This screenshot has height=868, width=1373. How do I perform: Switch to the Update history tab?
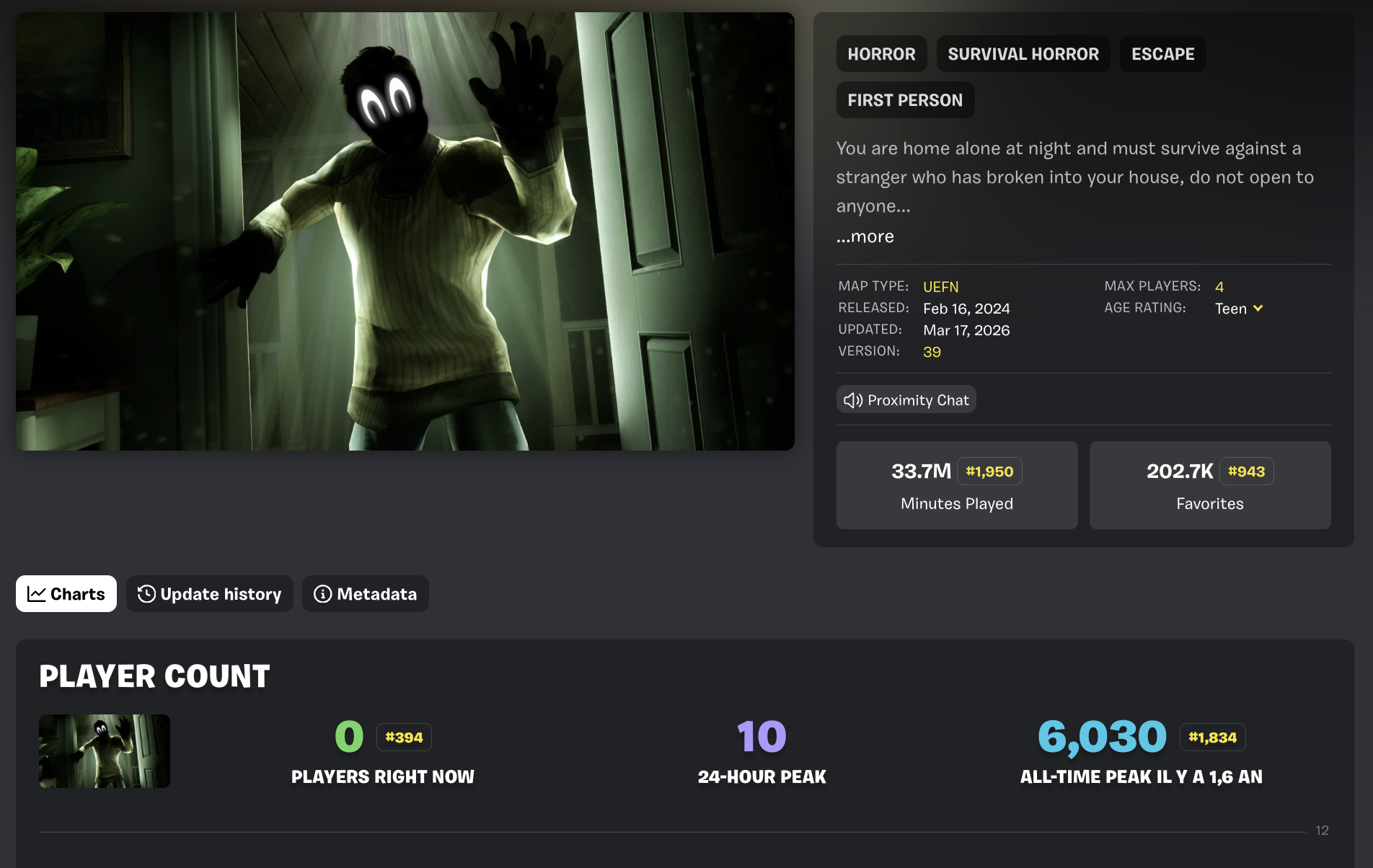[x=210, y=594]
